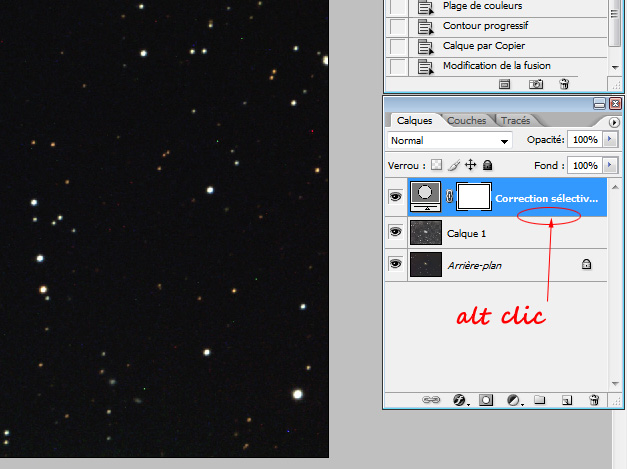This screenshot has width=627, height=469.
Task: Click the lock icon on Arrière-plan layer
Action: pyautogui.click(x=586, y=264)
